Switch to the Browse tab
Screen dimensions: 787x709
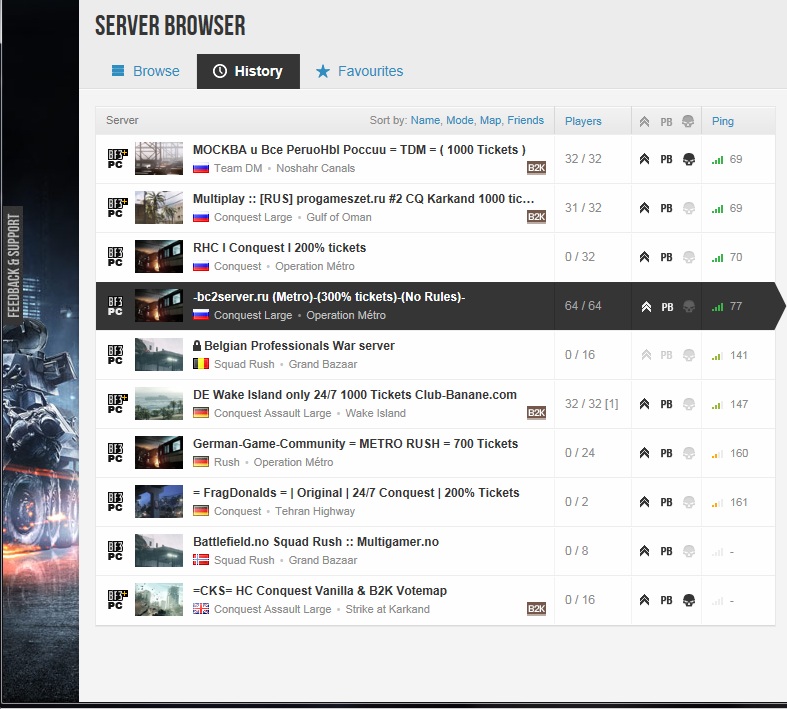click(x=146, y=71)
